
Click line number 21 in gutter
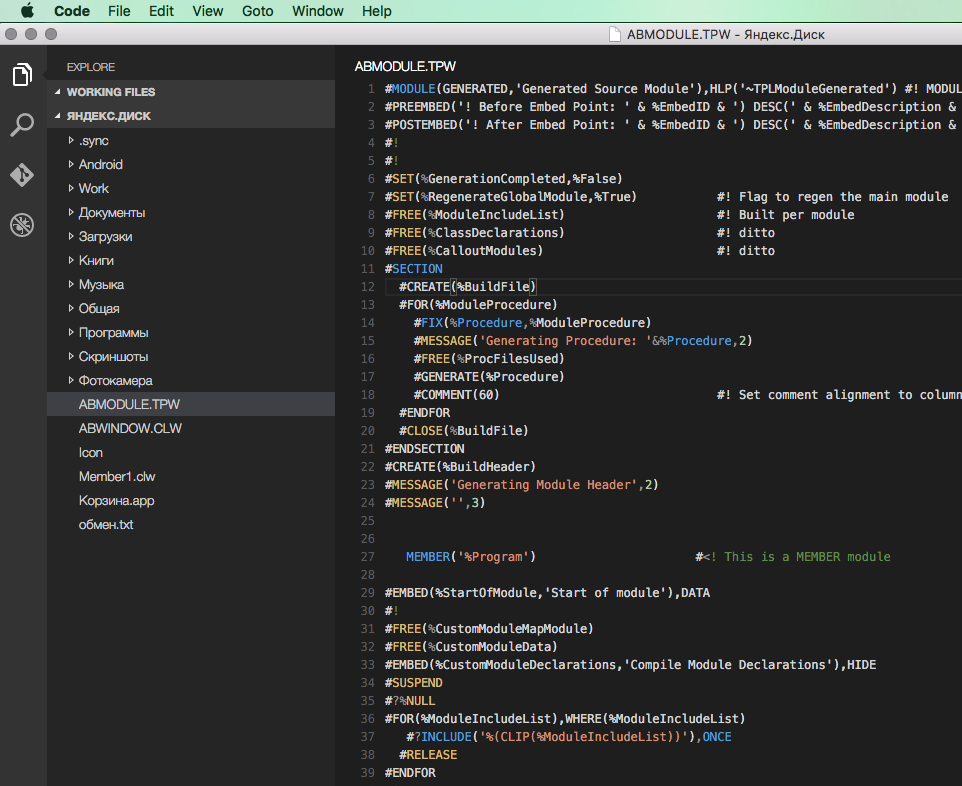(x=367, y=449)
